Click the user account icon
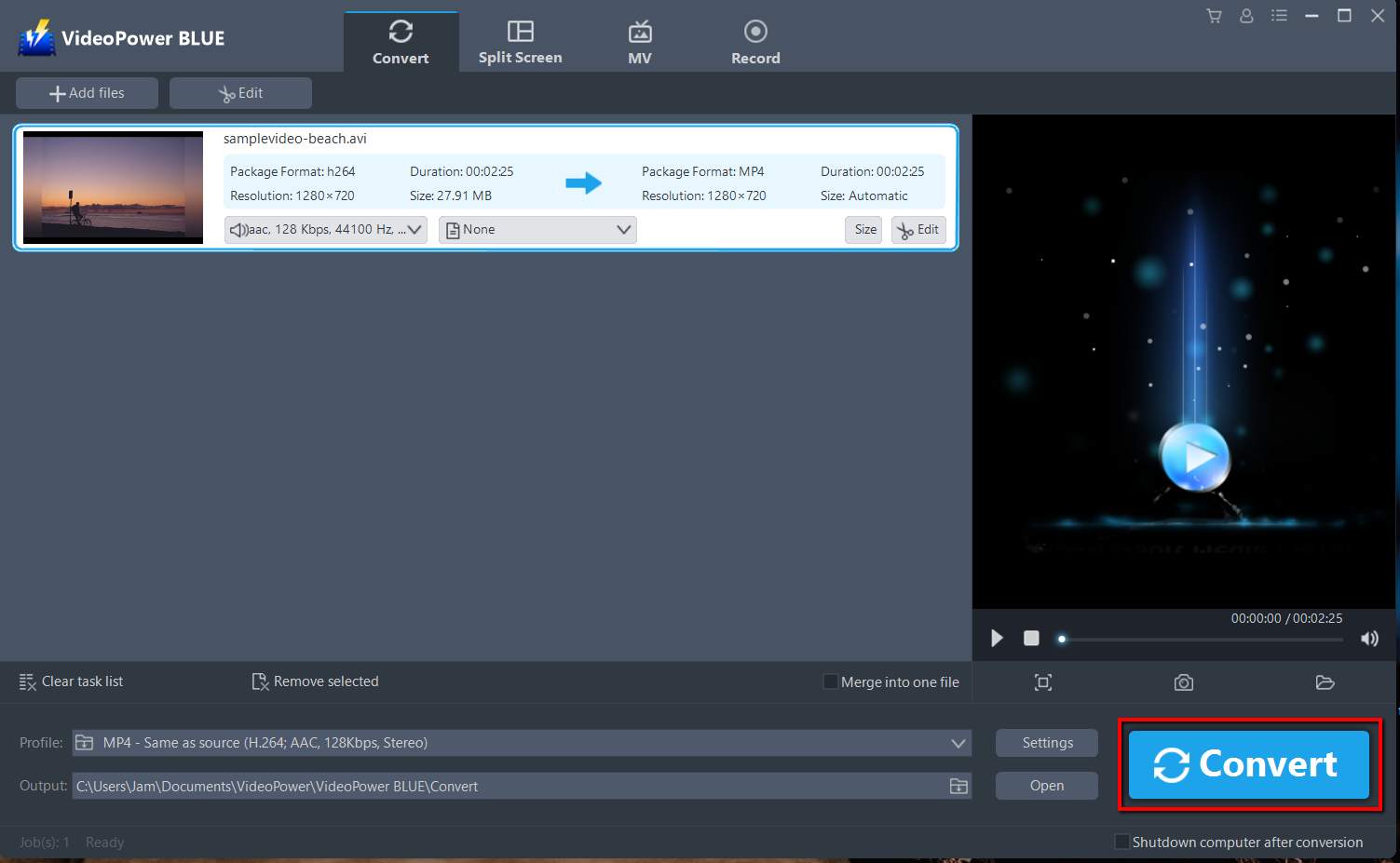Viewport: 1400px width, 863px height. 1246,15
